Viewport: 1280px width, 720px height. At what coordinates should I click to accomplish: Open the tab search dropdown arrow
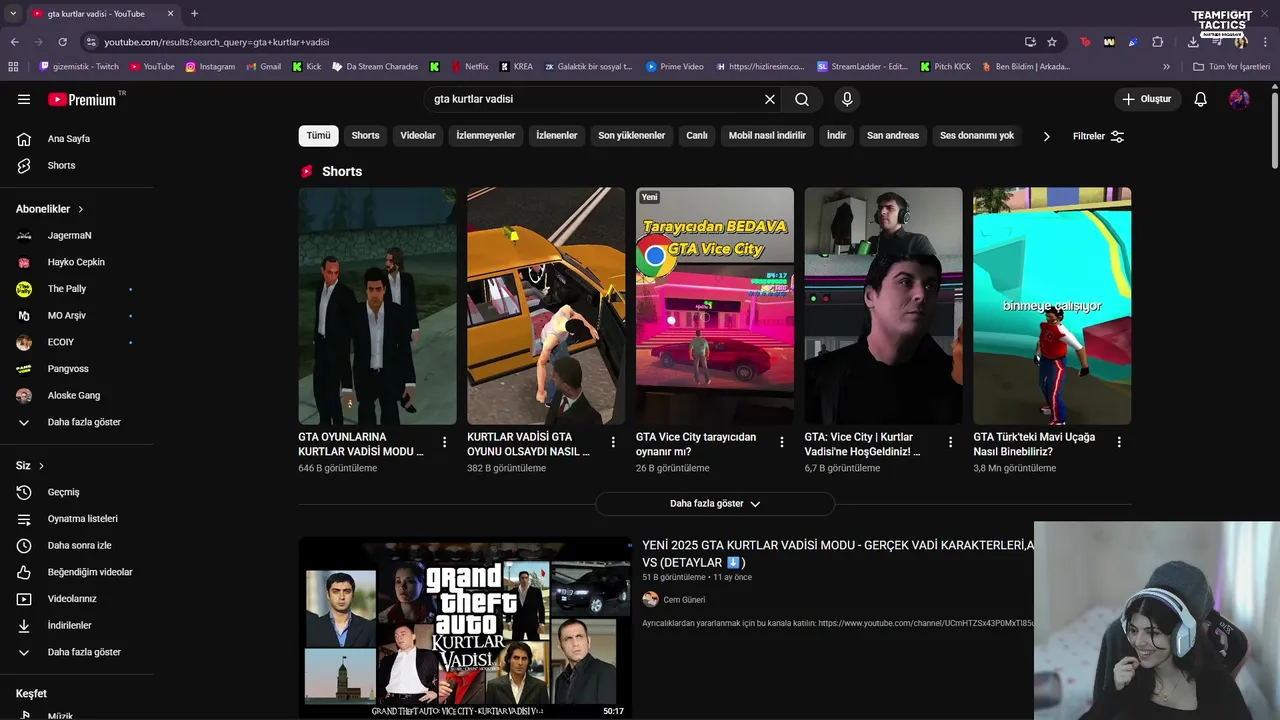[13, 14]
